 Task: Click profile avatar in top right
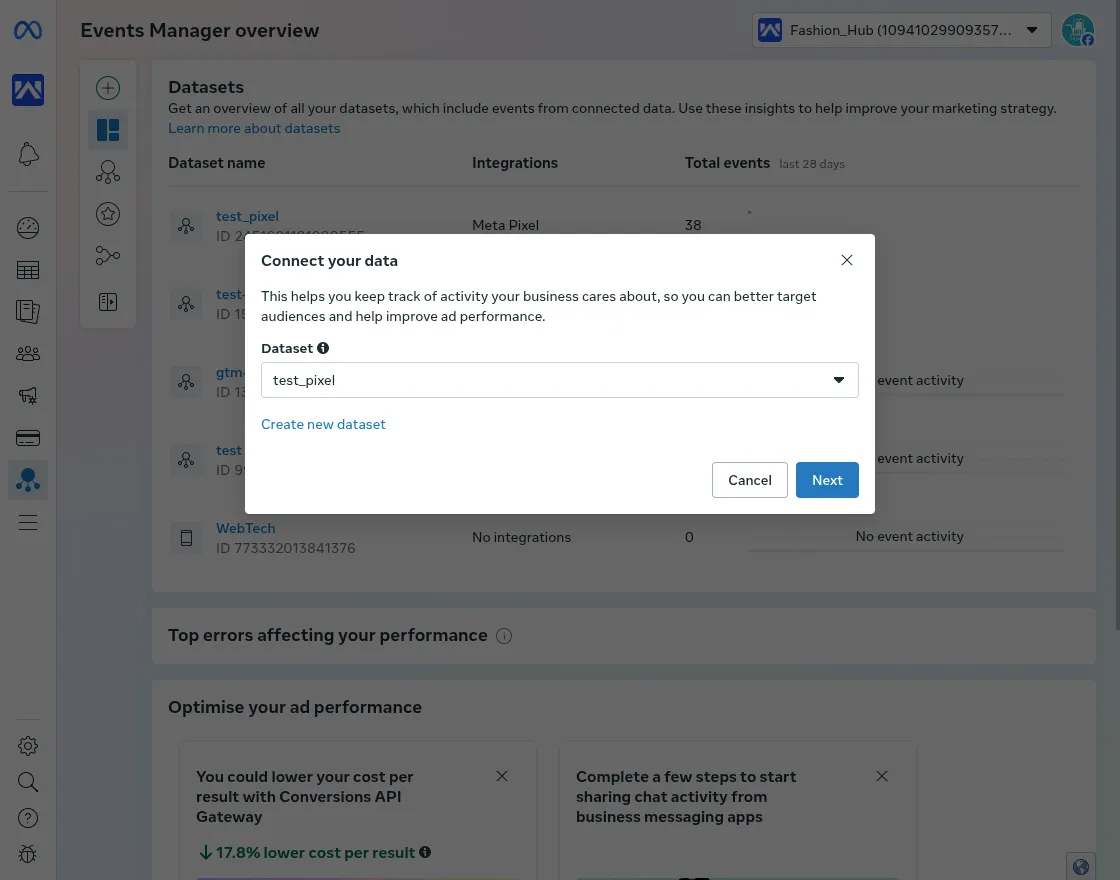pos(1078,31)
